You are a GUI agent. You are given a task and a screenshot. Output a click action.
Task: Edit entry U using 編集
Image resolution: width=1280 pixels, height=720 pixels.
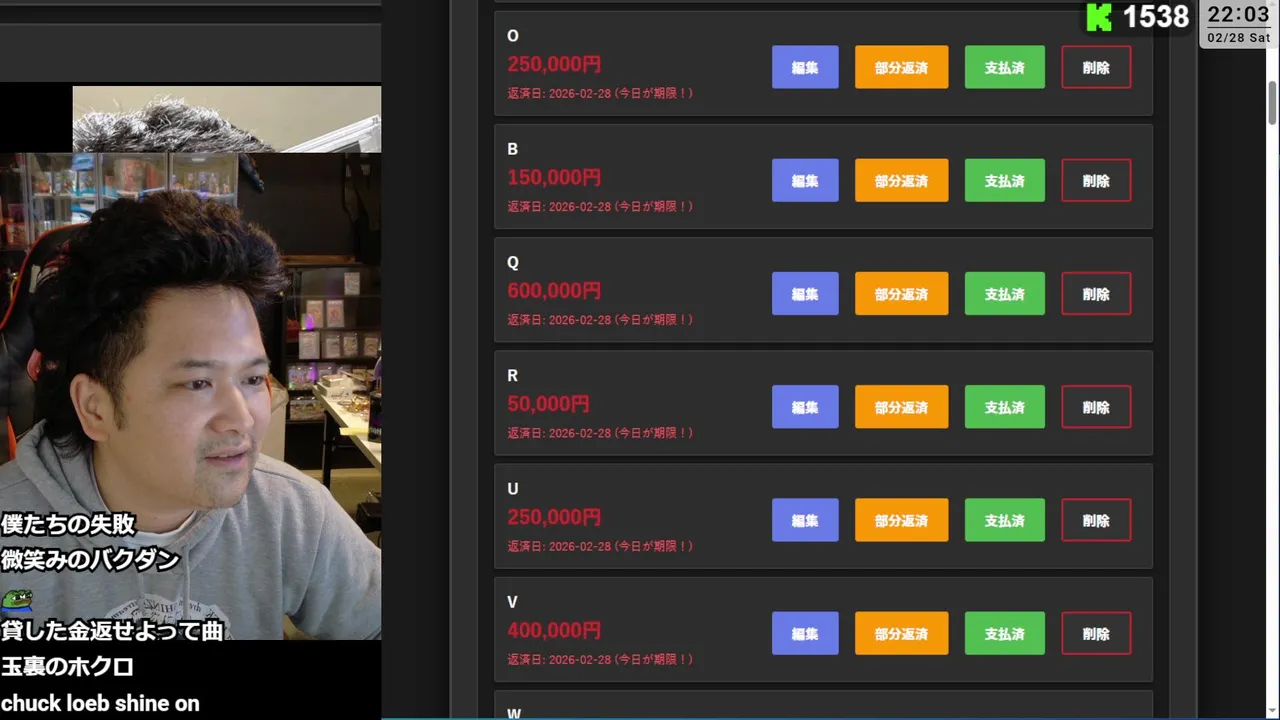(805, 520)
